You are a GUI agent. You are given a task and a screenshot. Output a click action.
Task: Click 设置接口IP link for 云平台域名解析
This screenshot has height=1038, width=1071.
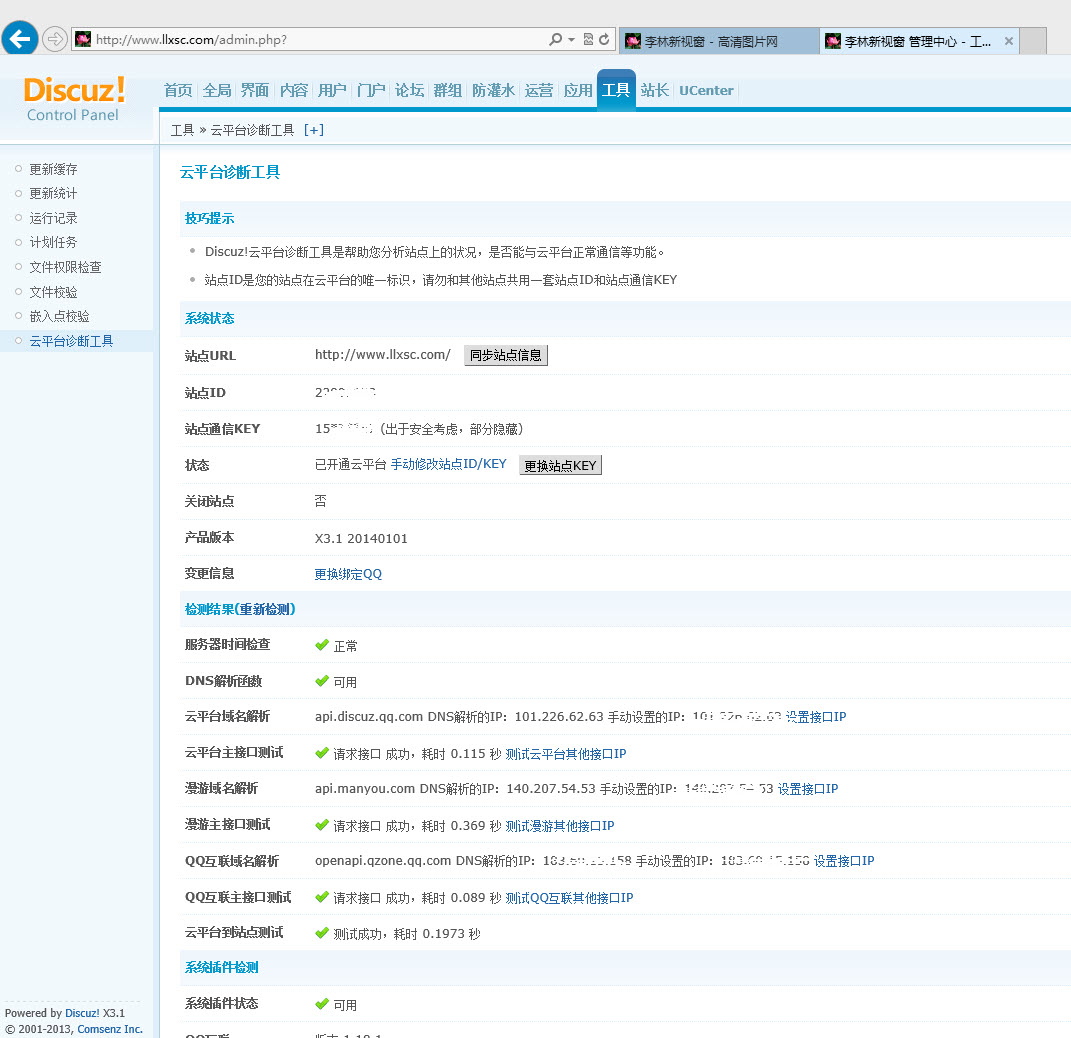tap(816, 716)
